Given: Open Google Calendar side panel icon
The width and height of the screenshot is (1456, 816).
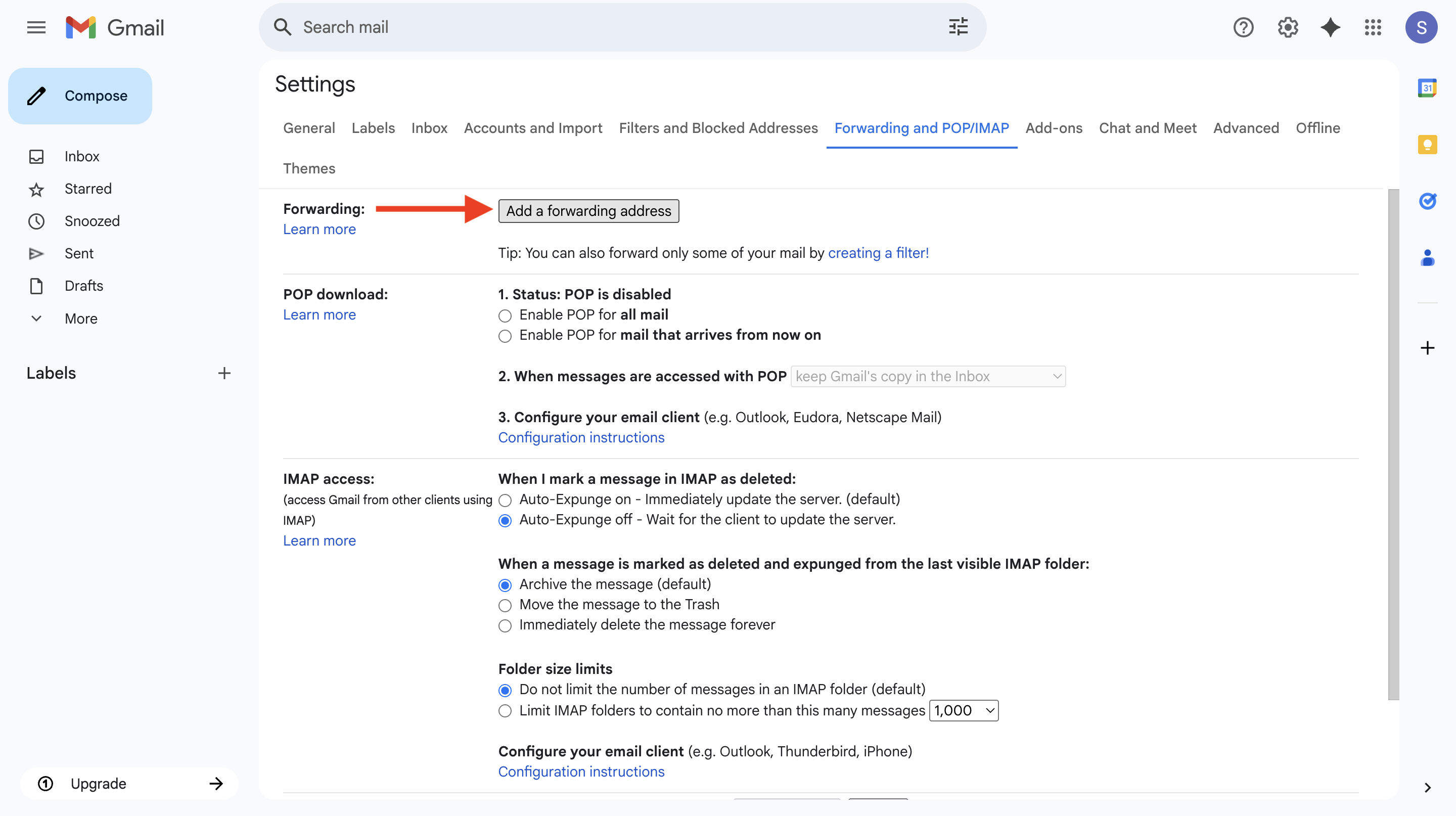Looking at the screenshot, I should 1427,88.
